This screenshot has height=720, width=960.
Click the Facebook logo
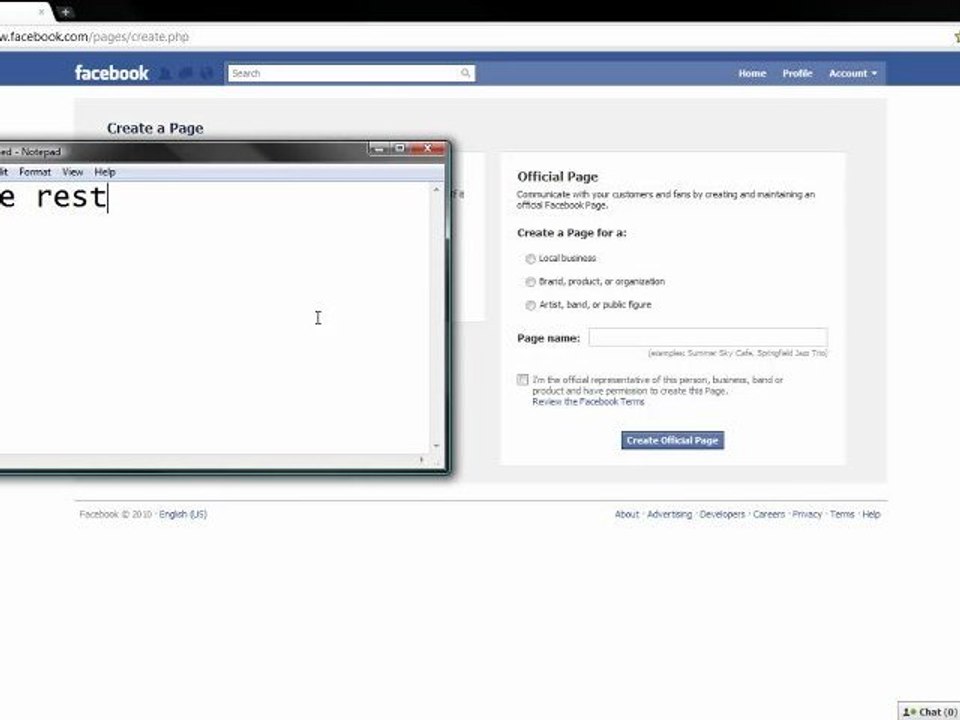point(111,73)
